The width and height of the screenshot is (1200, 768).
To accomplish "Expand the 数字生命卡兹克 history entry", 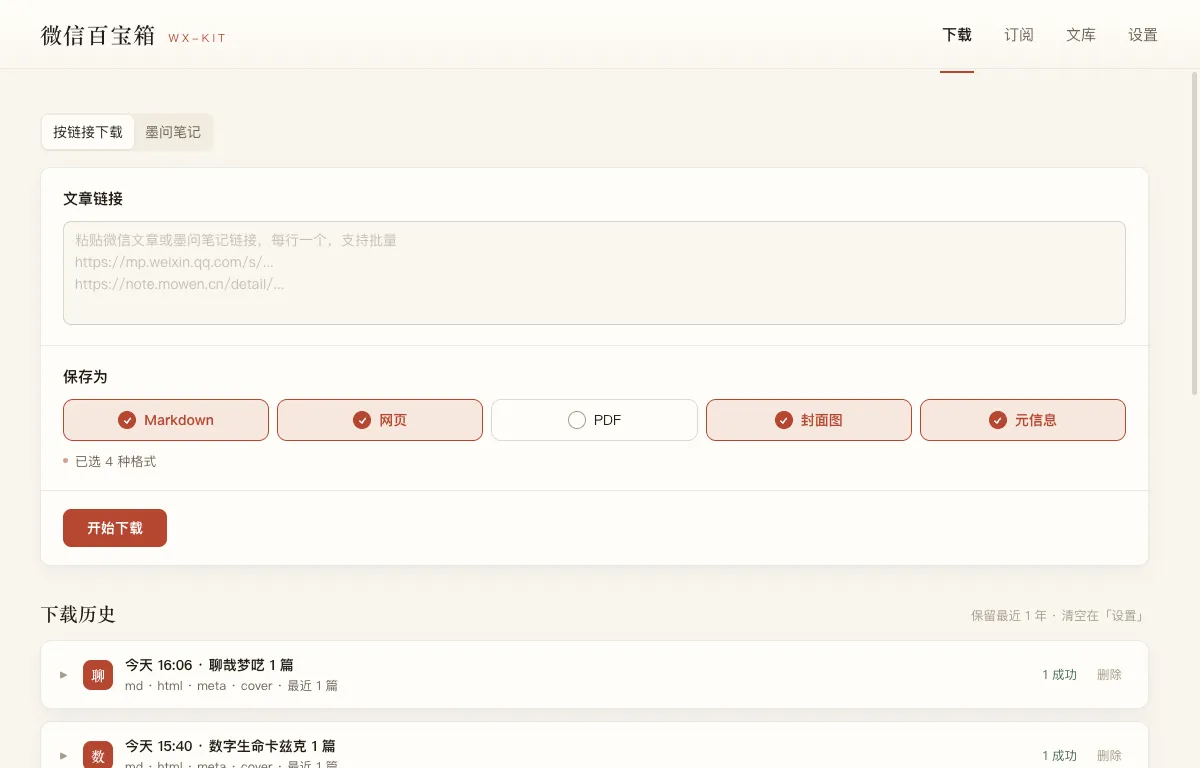I will (x=64, y=756).
